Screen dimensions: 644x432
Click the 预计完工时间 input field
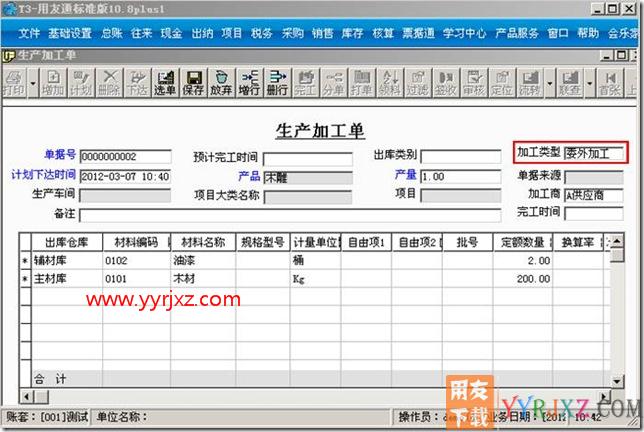coord(308,159)
